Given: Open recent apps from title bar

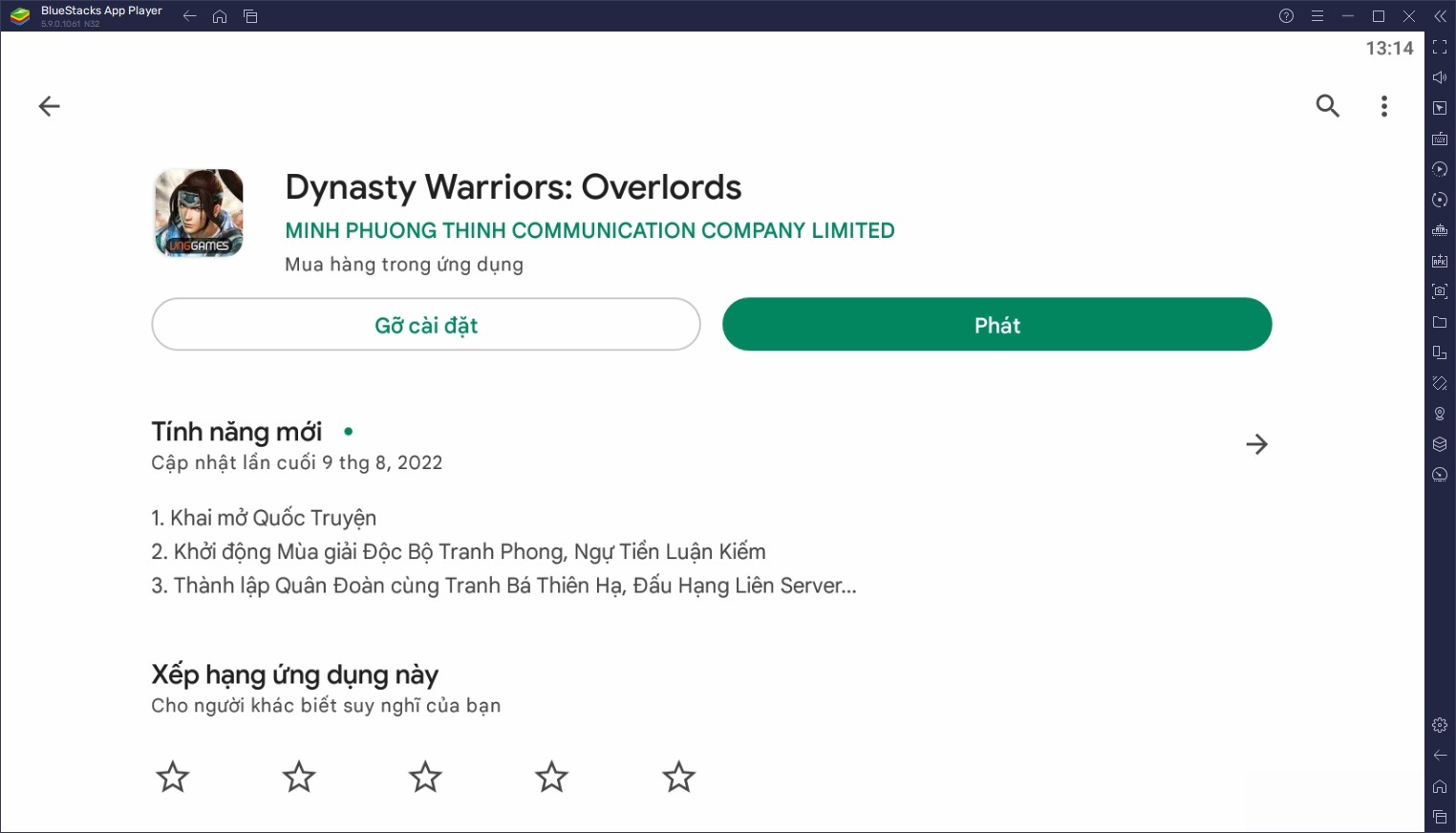Looking at the screenshot, I should pyautogui.click(x=250, y=16).
